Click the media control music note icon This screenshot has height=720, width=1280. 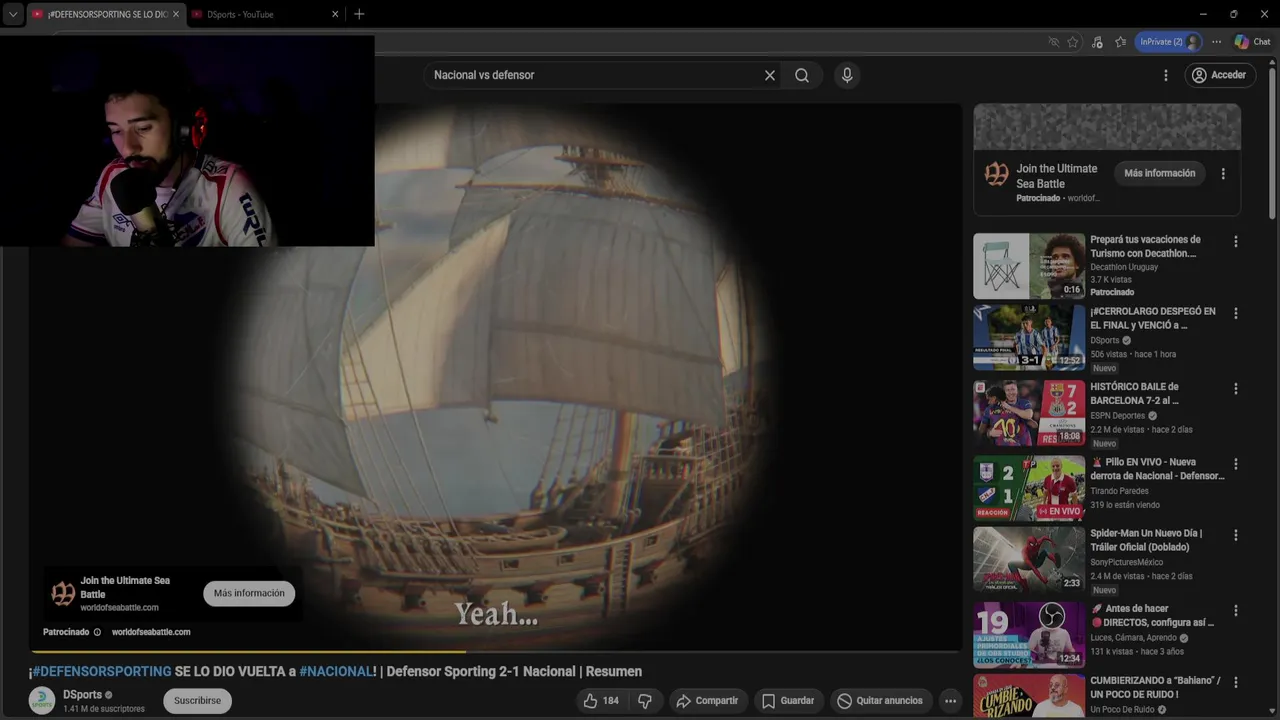coord(1097,42)
